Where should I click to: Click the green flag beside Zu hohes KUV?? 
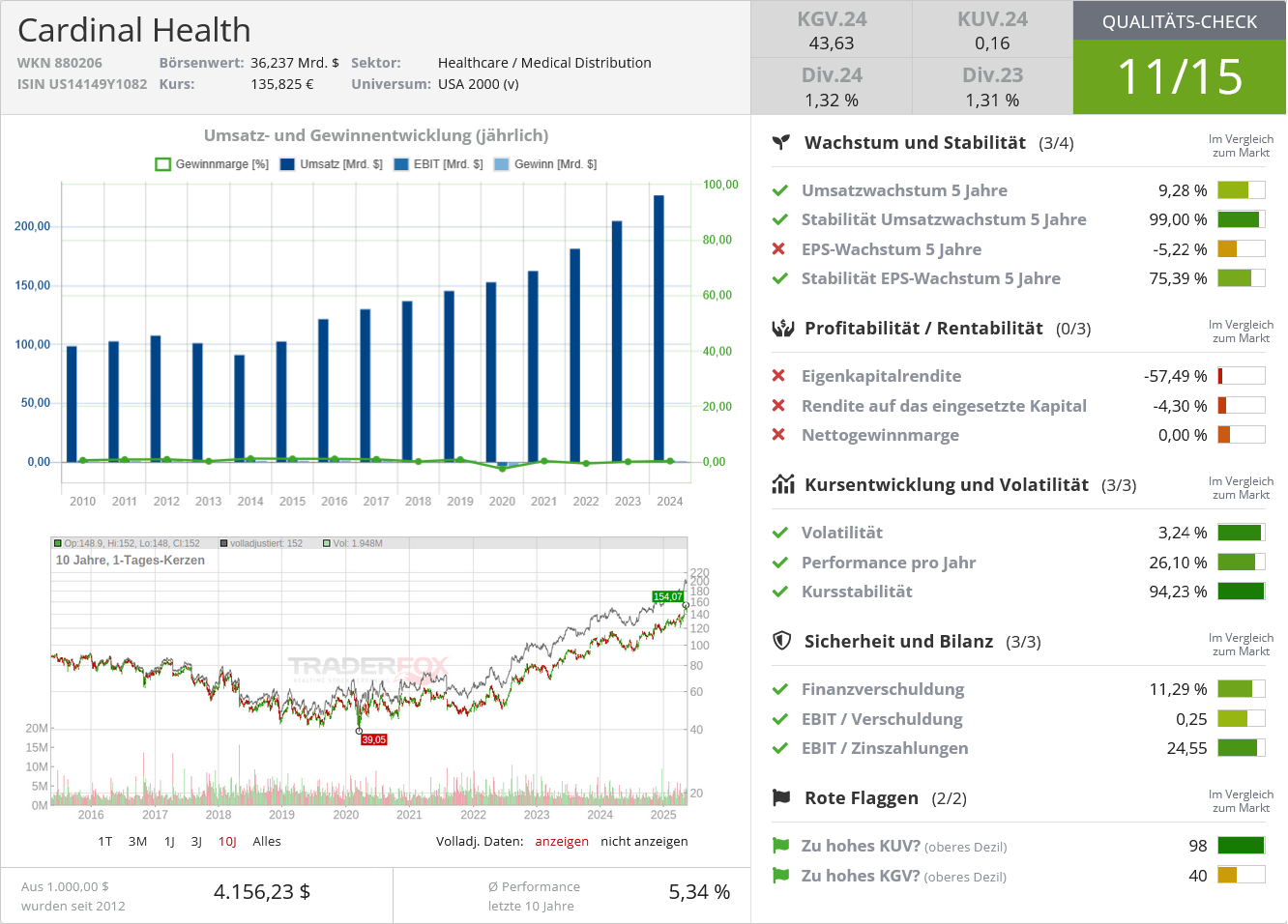click(780, 846)
